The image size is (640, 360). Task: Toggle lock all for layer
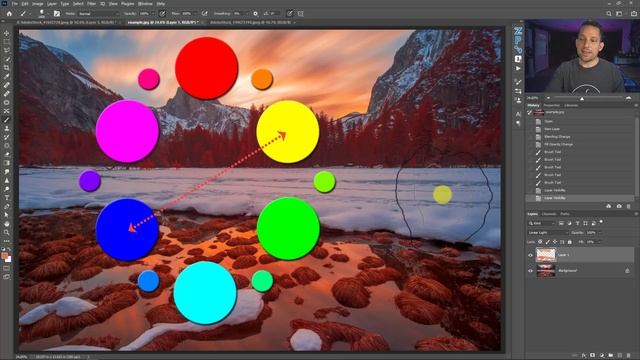[569, 242]
